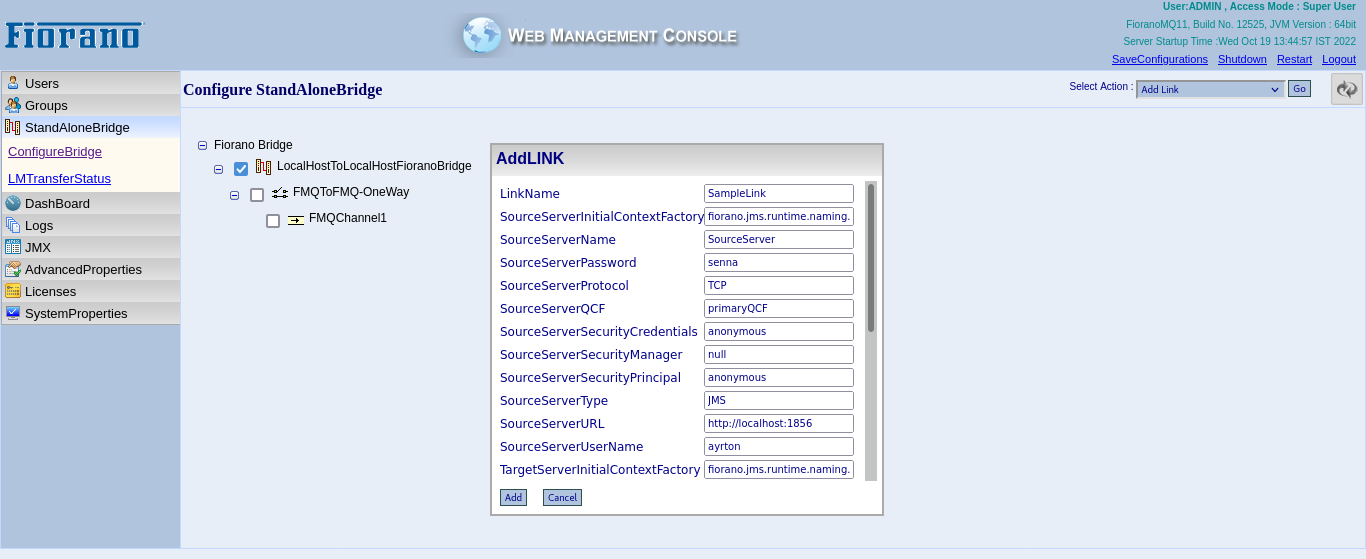Uncheck the LocalHostToLocalHostFioranoBridge checkbox
The image size is (1366, 559).
pyautogui.click(x=241, y=169)
